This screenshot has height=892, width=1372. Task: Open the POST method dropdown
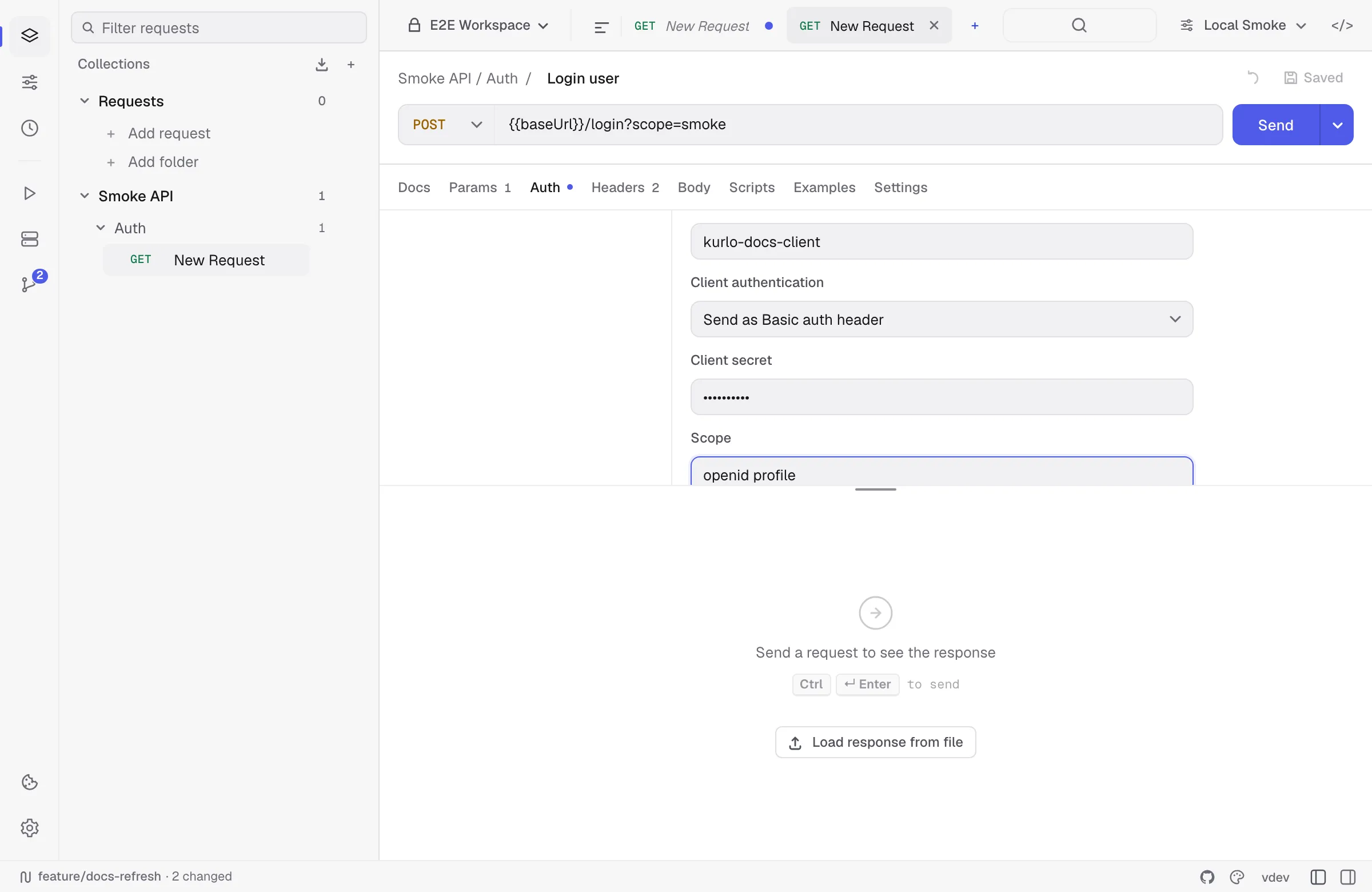pos(447,125)
